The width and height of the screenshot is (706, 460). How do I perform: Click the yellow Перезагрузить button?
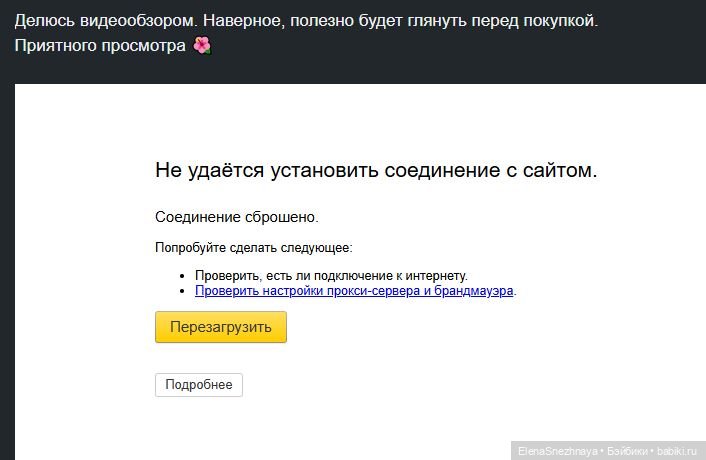coord(221,327)
